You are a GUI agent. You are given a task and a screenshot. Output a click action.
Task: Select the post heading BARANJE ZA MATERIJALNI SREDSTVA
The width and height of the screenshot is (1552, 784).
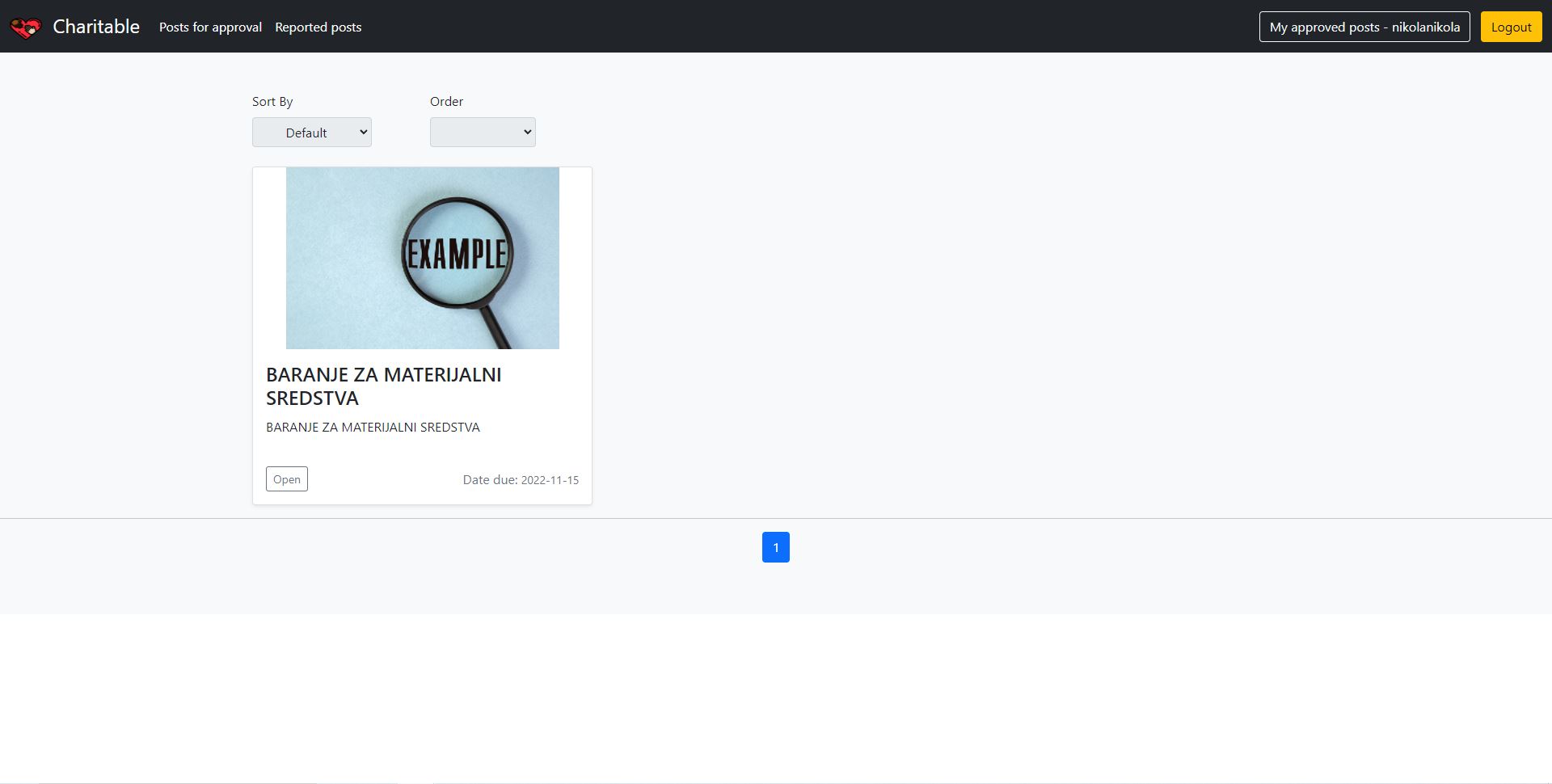coord(383,386)
